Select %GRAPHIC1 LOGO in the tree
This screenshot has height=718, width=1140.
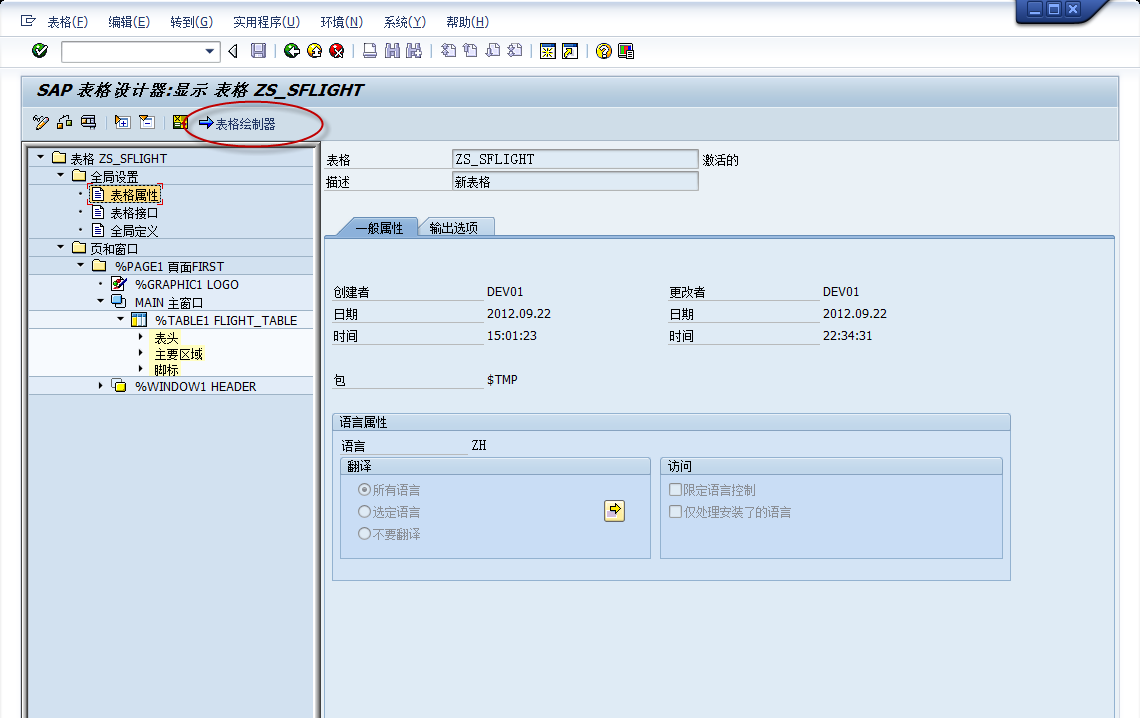coord(187,284)
